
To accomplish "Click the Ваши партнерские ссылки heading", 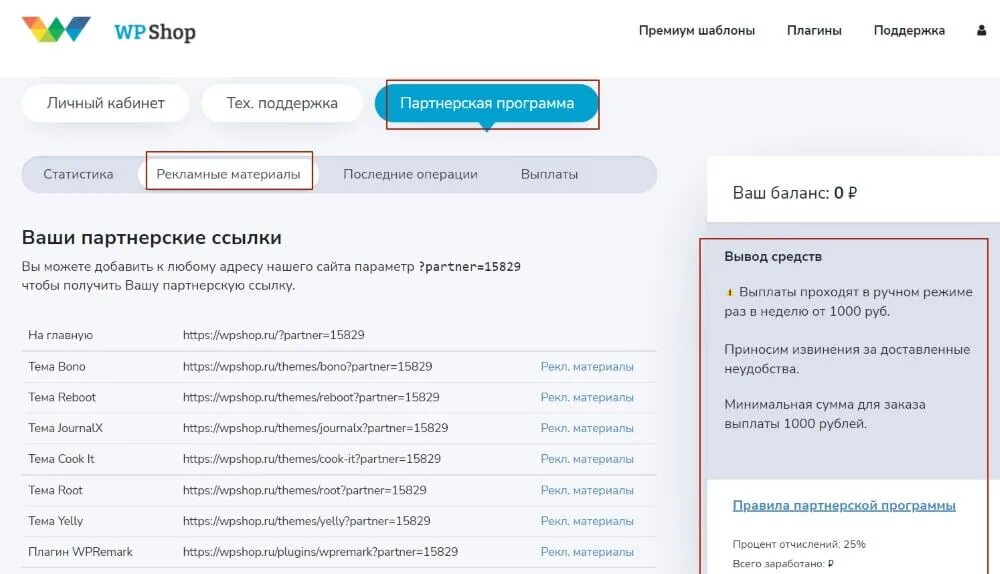I will point(152,237).
